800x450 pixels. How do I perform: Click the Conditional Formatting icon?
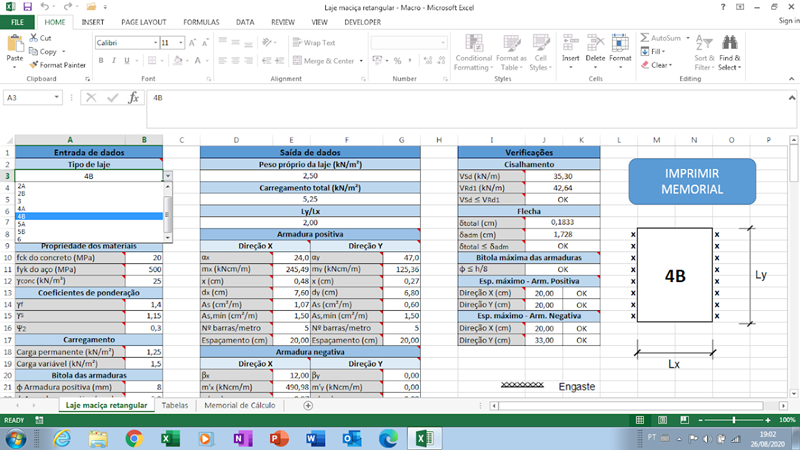473,44
